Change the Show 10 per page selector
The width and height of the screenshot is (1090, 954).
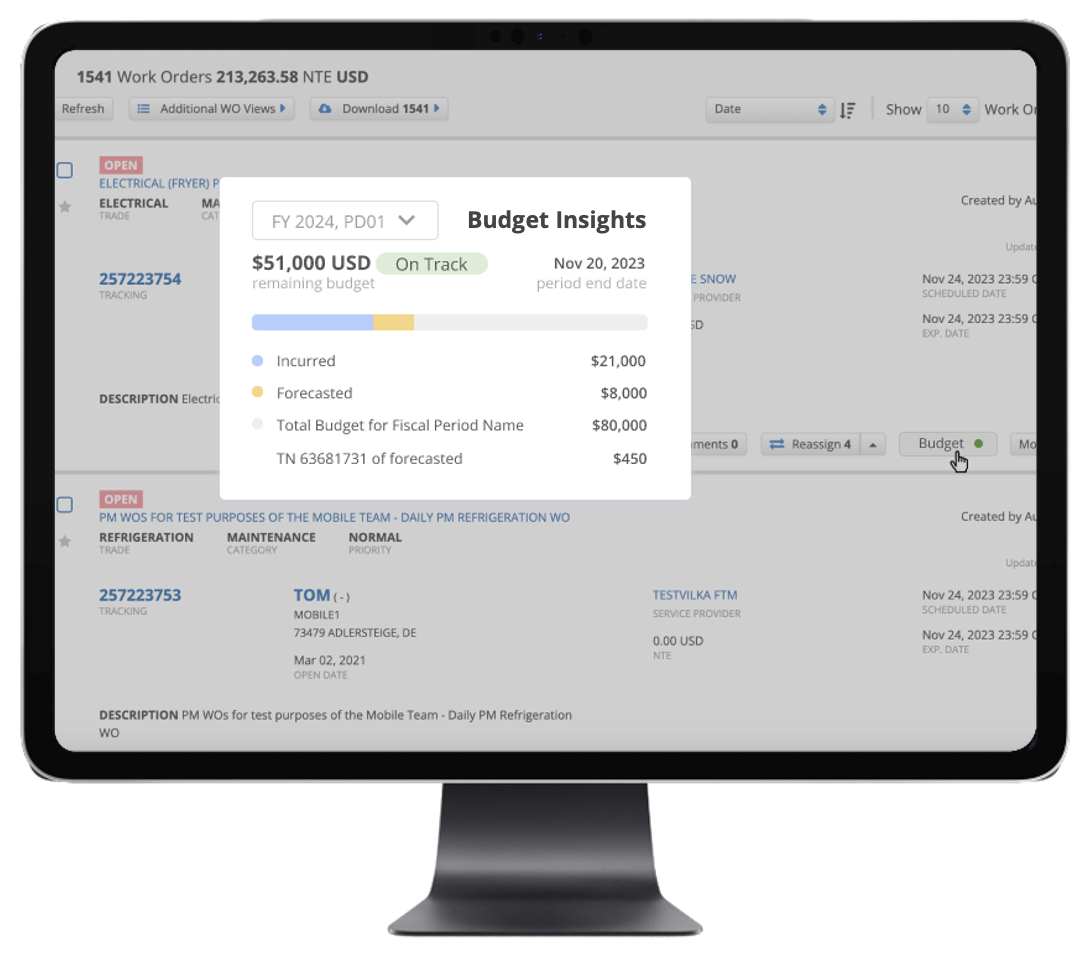click(952, 109)
